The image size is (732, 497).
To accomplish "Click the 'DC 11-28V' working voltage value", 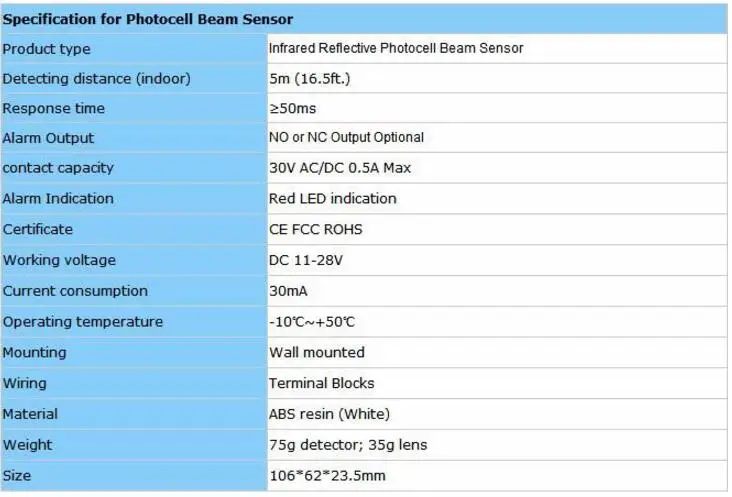I will pos(306,260).
